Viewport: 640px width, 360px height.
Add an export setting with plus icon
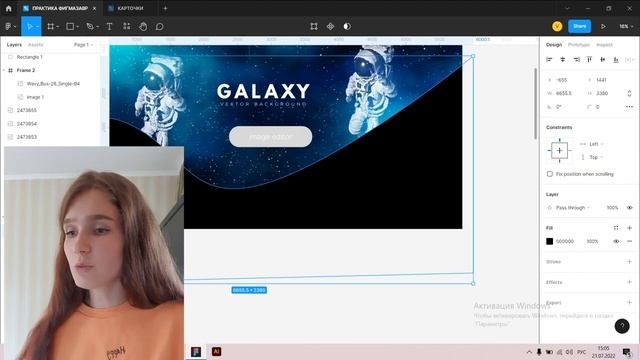(x=629, y=302)
